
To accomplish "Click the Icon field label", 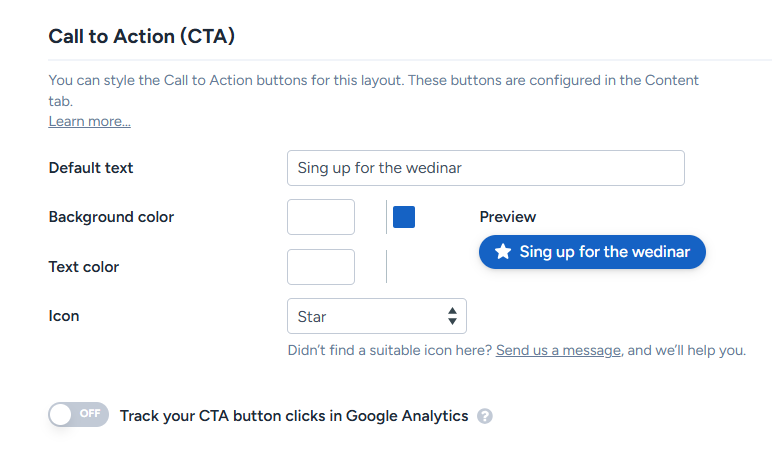I will click(x=64, y=316).
